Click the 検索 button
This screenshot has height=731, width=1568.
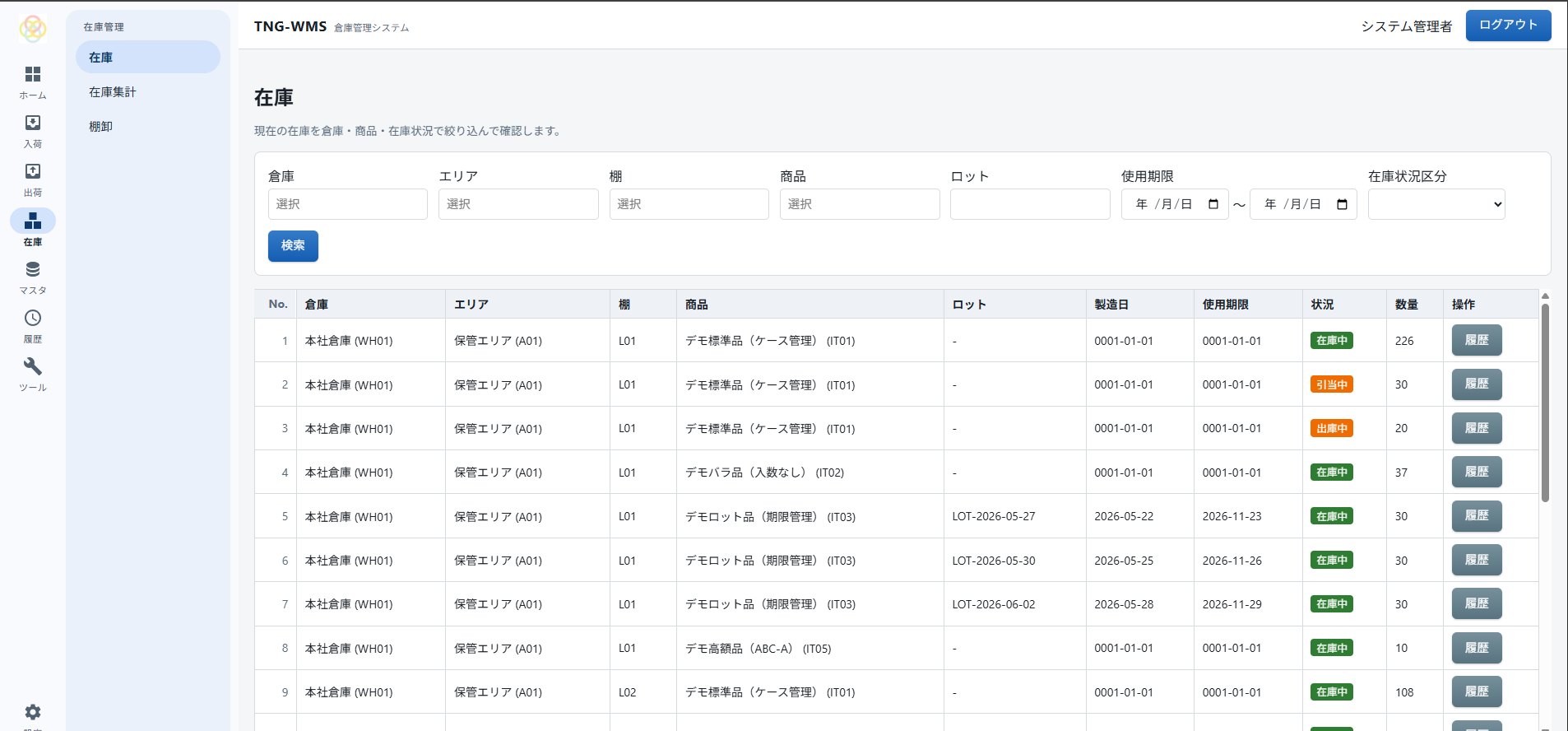pyautogui.click(x=293, y=245)
